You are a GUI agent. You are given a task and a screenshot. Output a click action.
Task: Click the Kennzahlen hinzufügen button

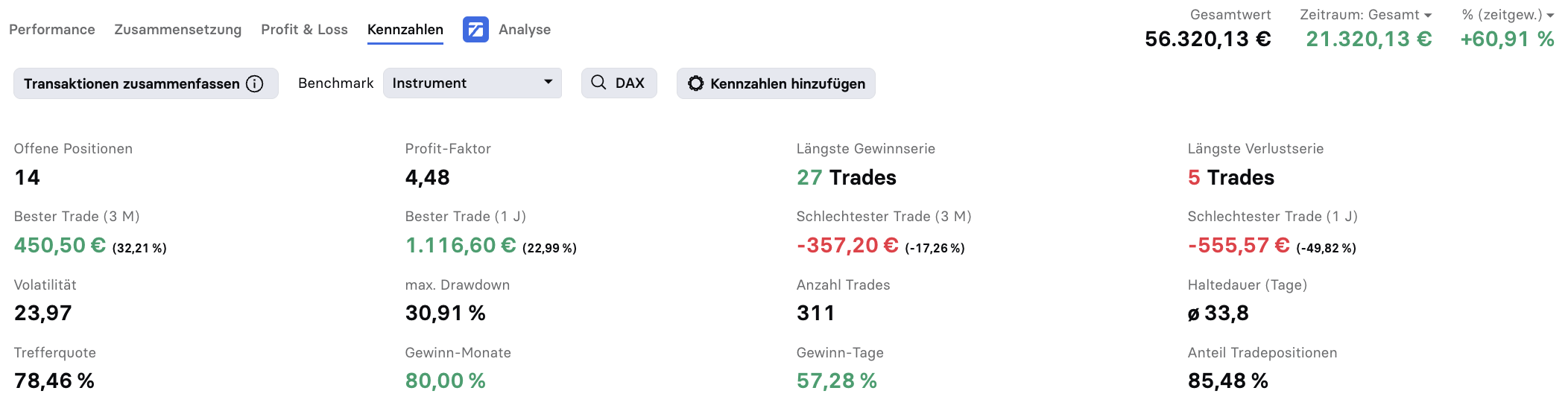click(776, 83)
